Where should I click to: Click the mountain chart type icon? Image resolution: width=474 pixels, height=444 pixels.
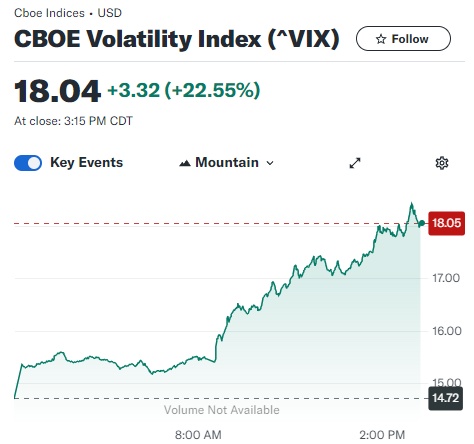click(x=185, y=163)
